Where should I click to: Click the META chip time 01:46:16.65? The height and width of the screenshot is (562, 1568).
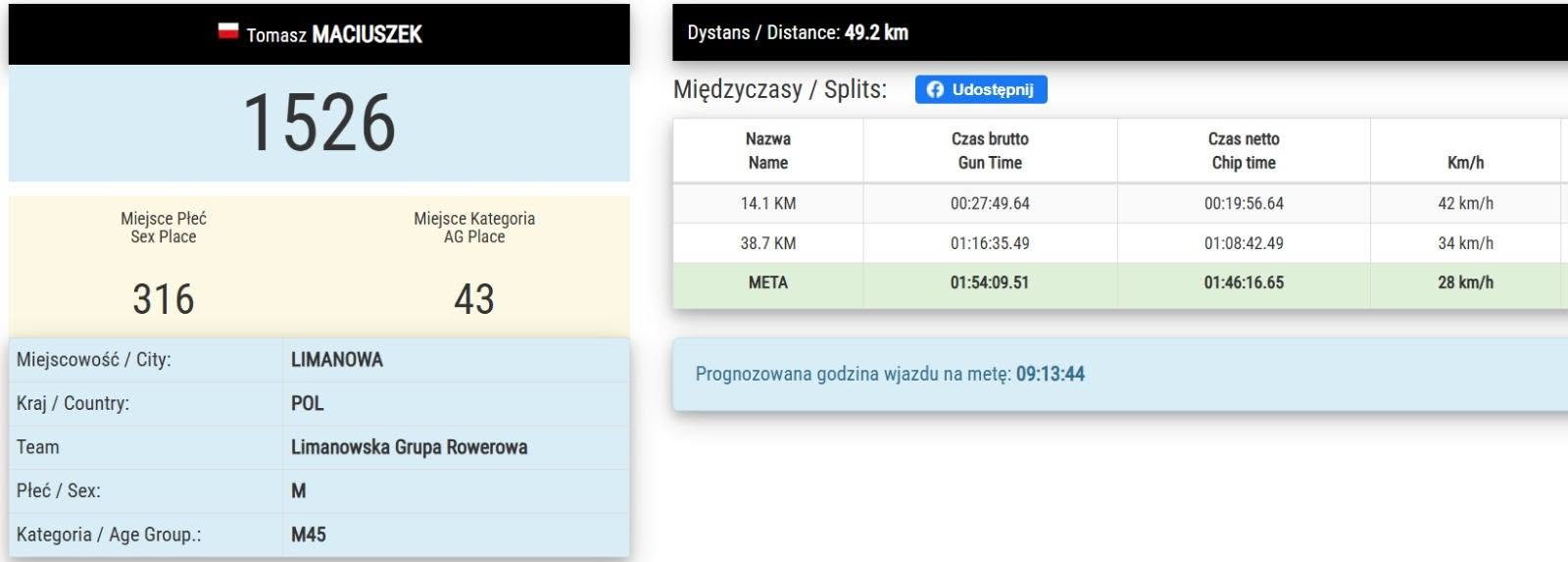tap(1244, 282)
